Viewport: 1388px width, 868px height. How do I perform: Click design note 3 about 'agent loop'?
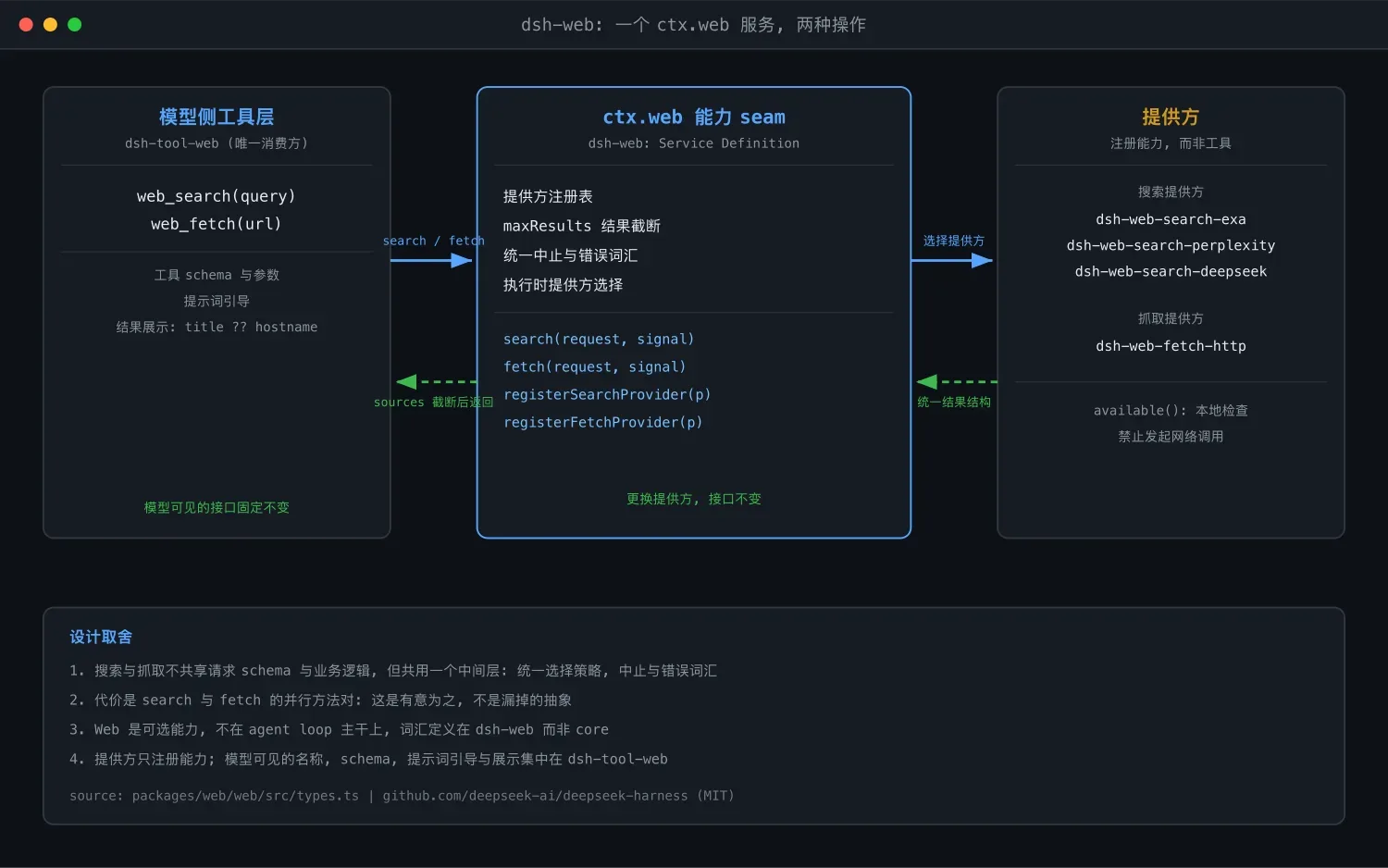339,729
